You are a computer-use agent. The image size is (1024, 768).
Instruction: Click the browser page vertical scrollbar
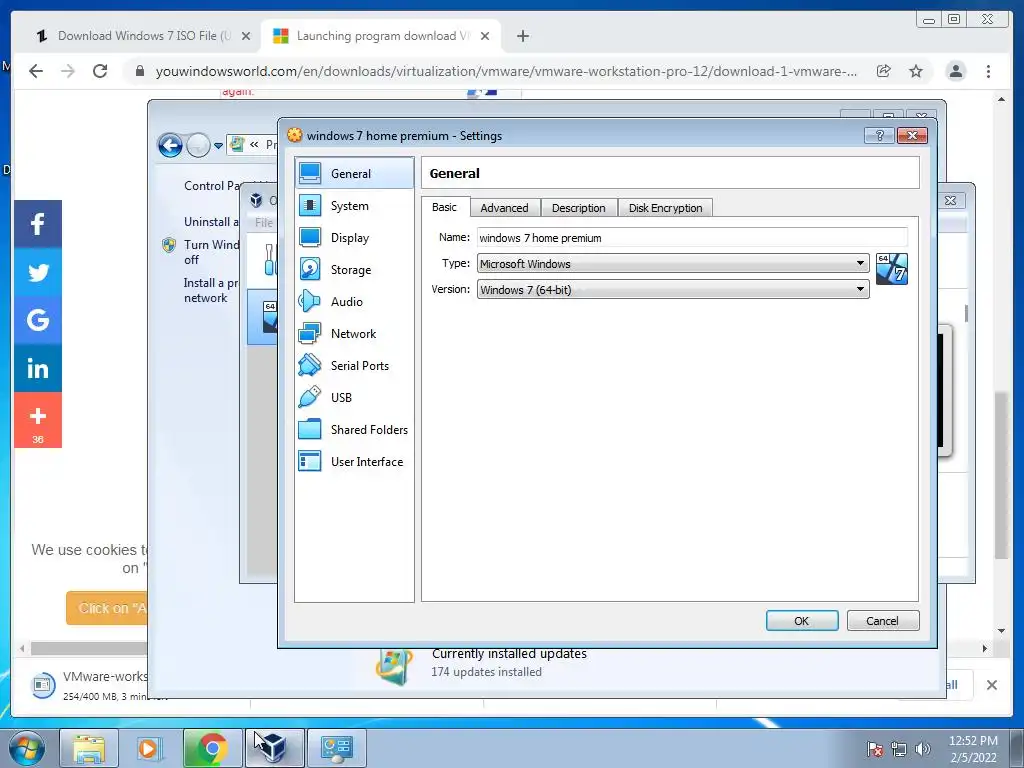coord(1001,475)
